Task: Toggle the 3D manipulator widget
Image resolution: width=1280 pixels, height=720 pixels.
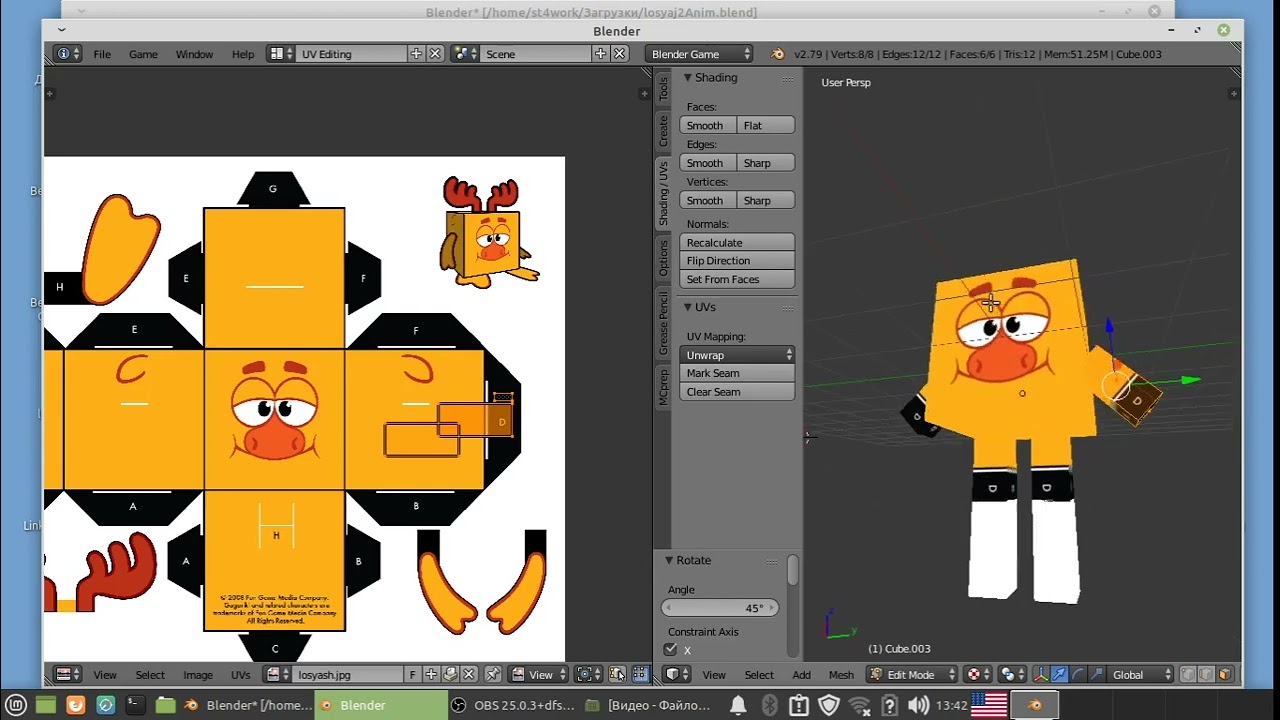Action: (1042, 675)
